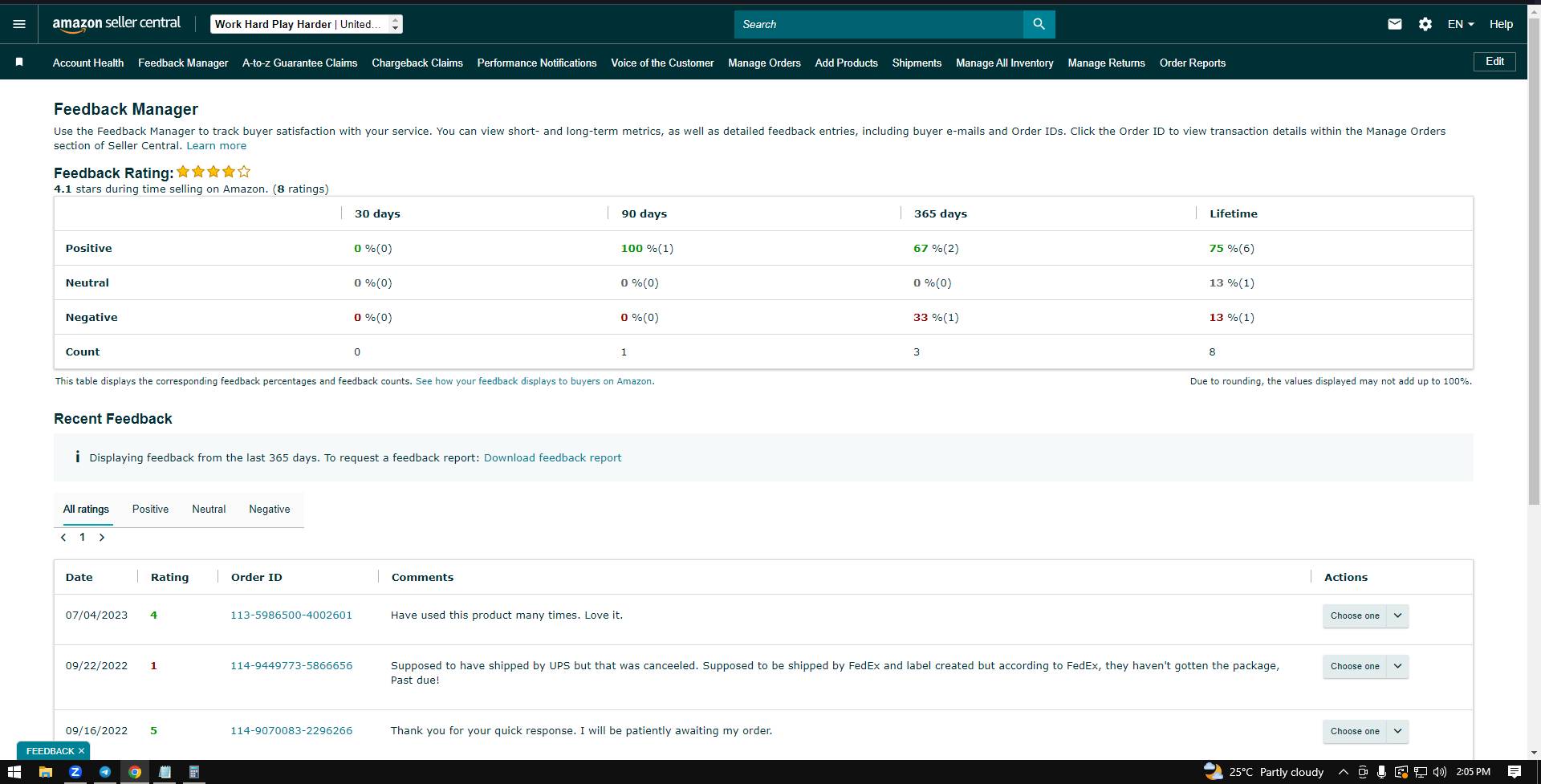Click the feedback rating stars
The width and height of the screenshot is (1541, 784).
(x=213, y=172)
